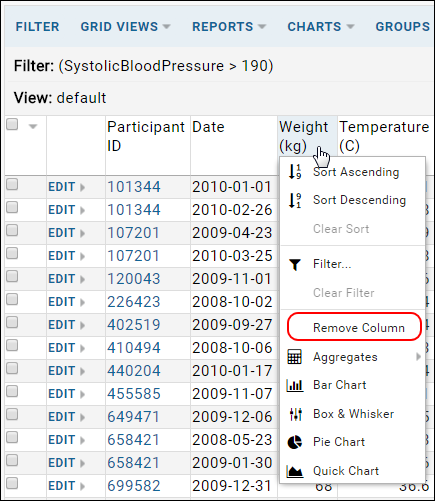Image resolution: width=435 pixels, height=501 pixels.
Task: Click the Quick Chart area icon
Action: (295, 471)
